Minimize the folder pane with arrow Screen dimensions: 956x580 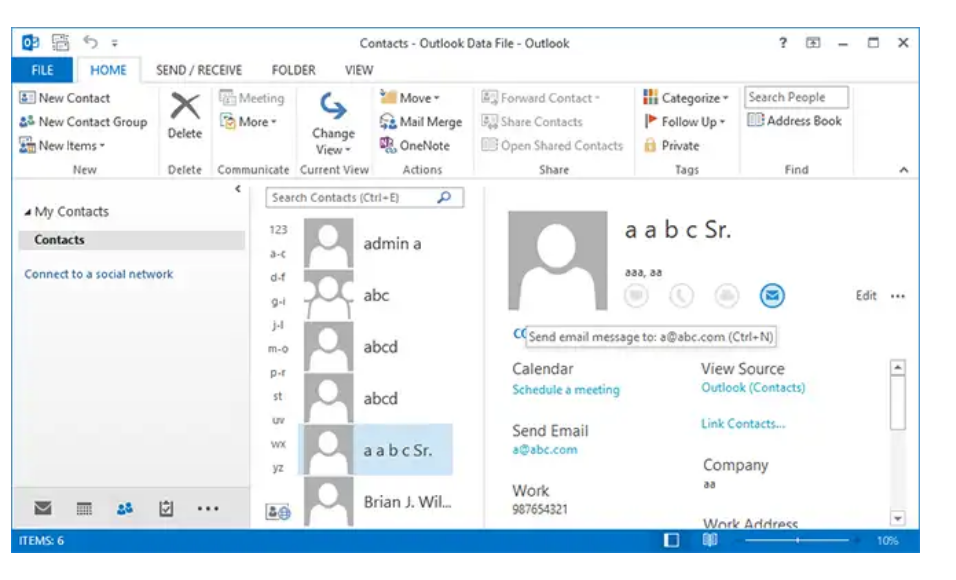tap(238, 189)
